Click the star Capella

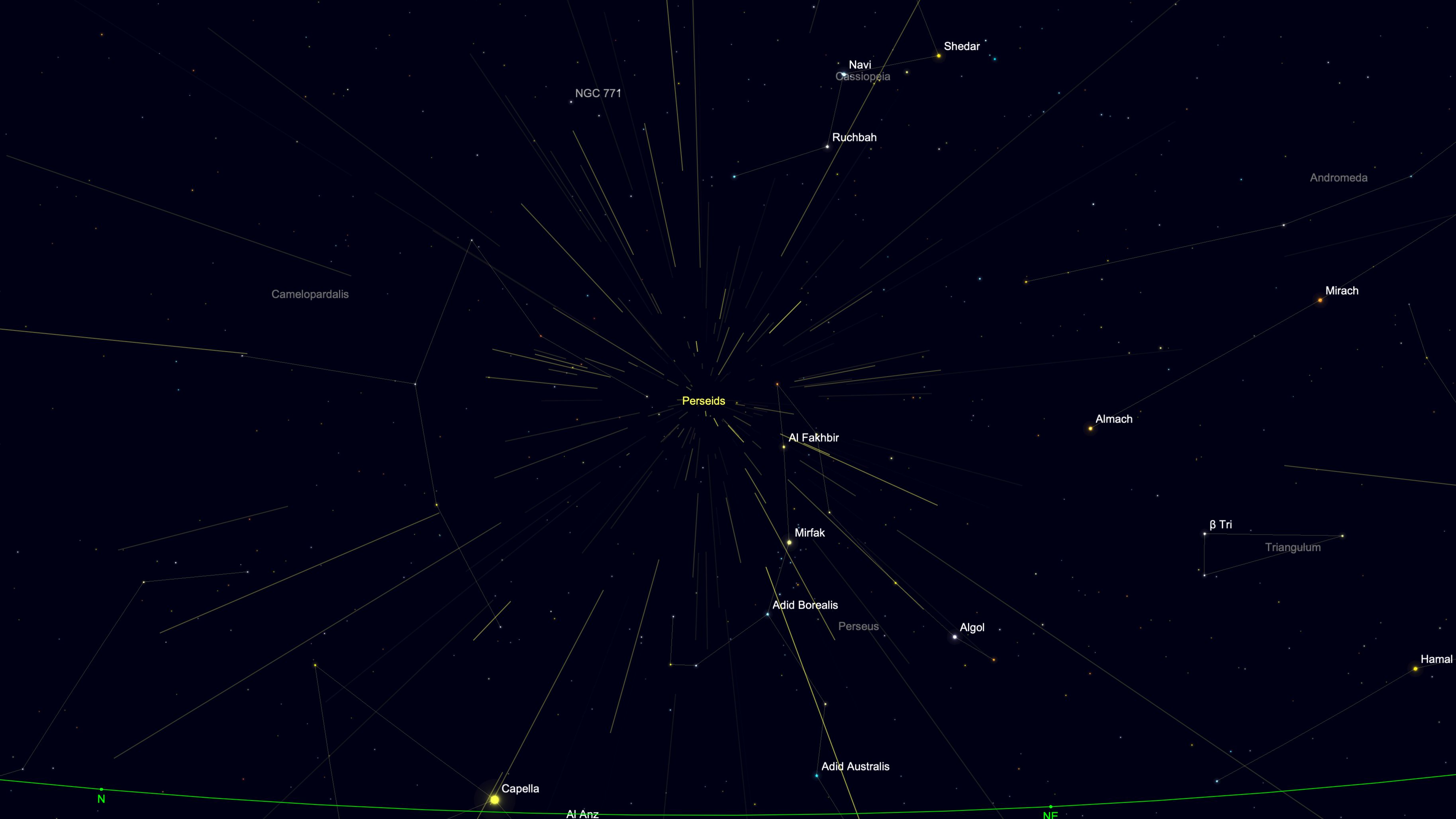pyautogui.click(x=495, y=800)
